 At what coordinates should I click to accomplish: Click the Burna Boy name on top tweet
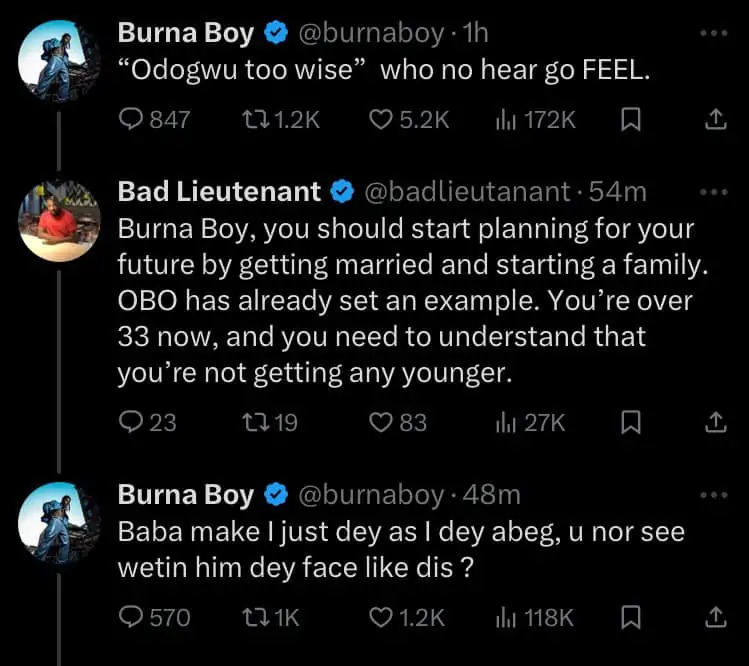pyautogui.click(x=186, y=33)
